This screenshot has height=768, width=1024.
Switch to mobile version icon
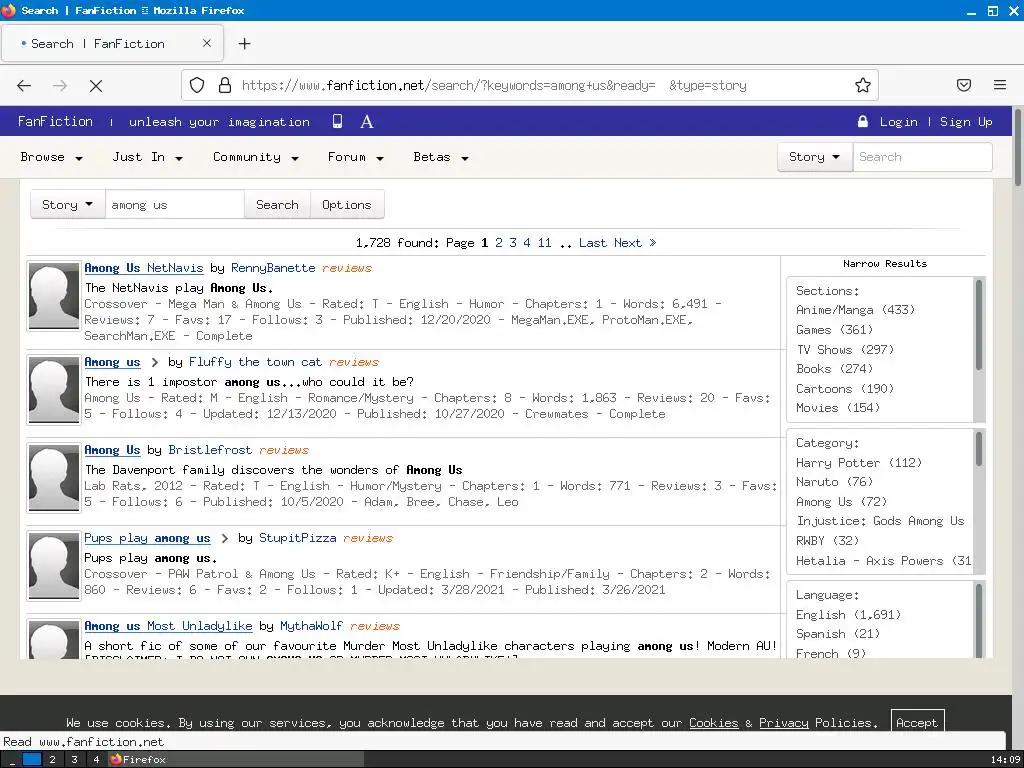pos(338,121)
